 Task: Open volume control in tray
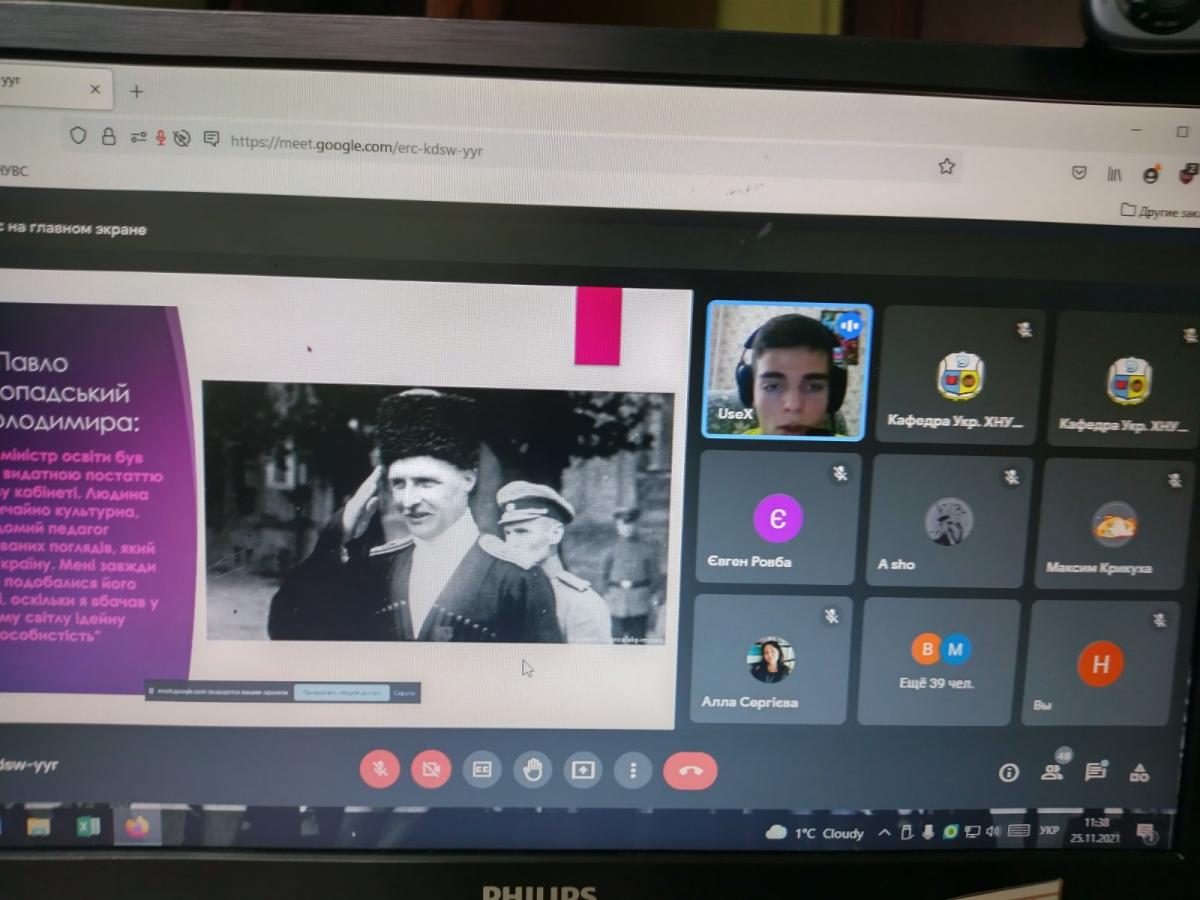coord(993,831)
